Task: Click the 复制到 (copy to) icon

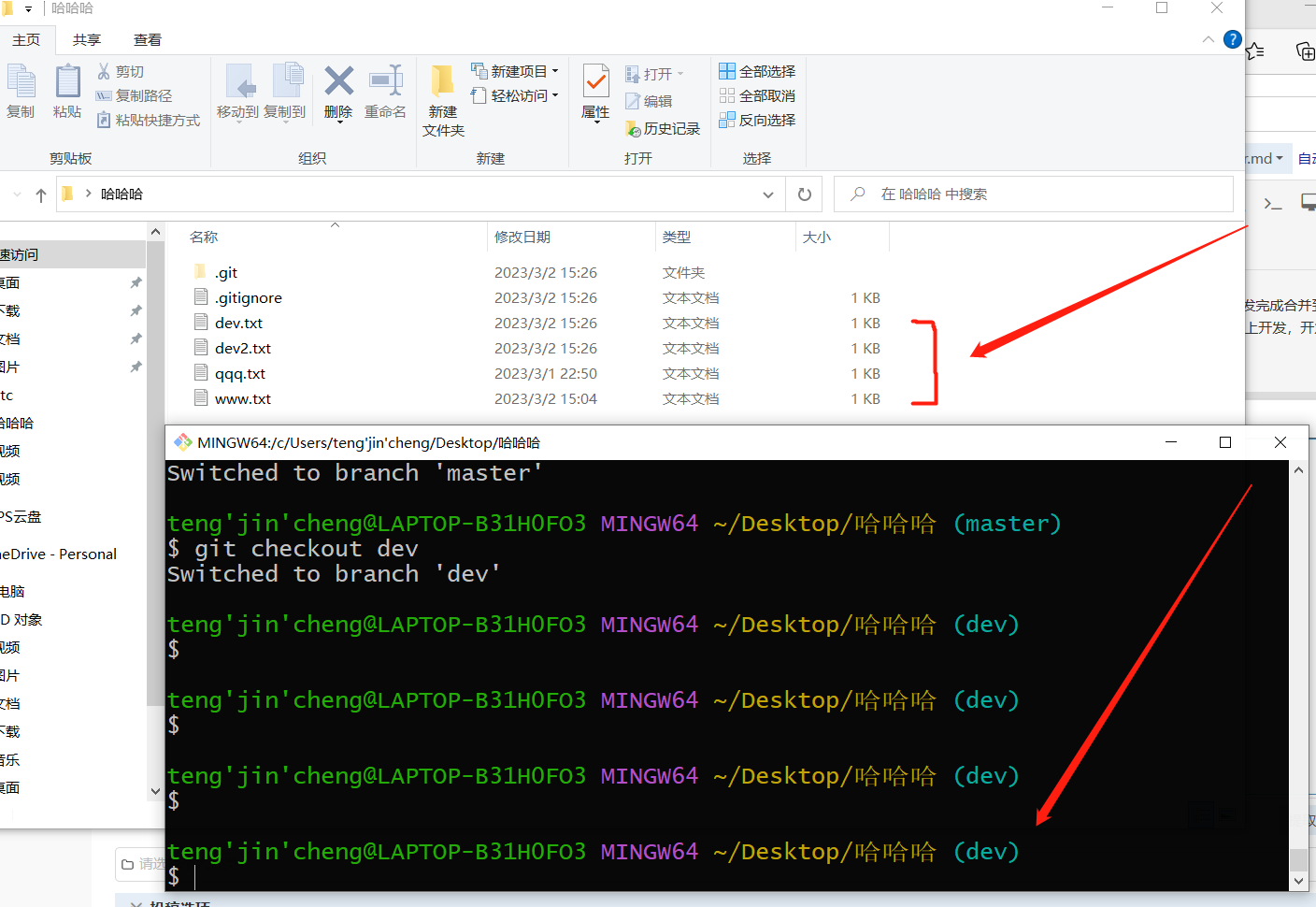Action: click(x=287, y=80)
